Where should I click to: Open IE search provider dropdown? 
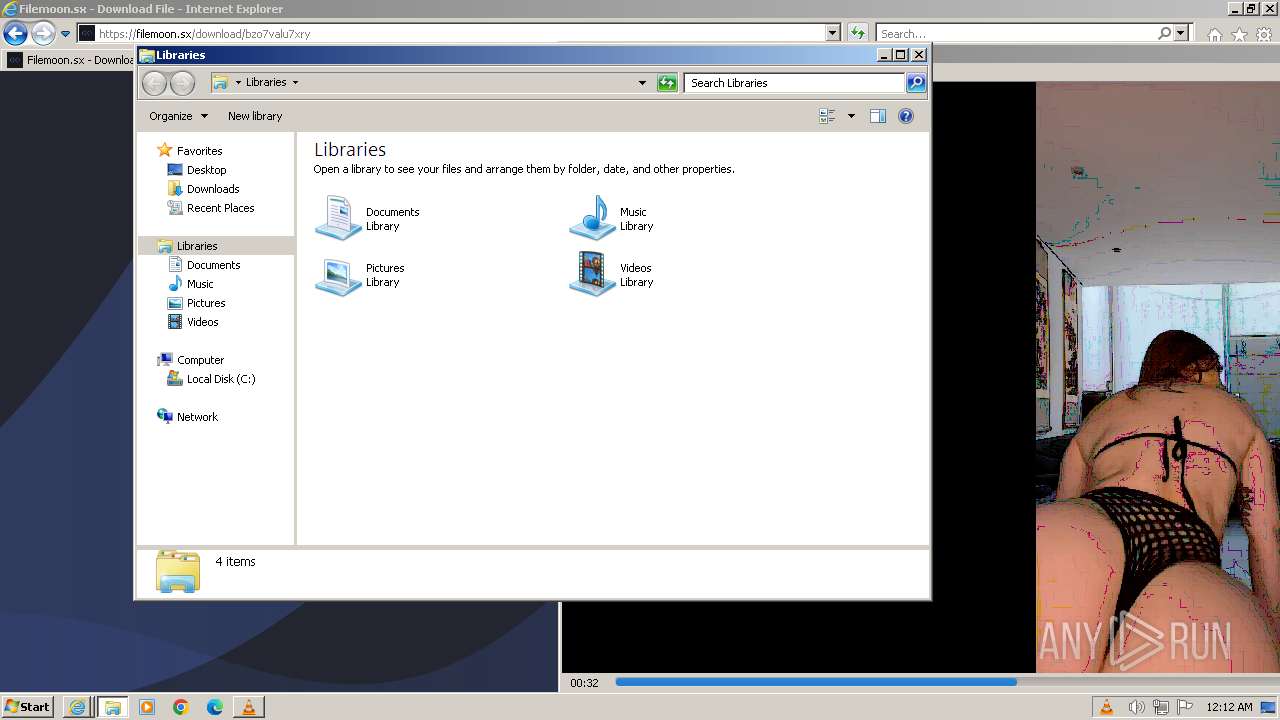1181,33
